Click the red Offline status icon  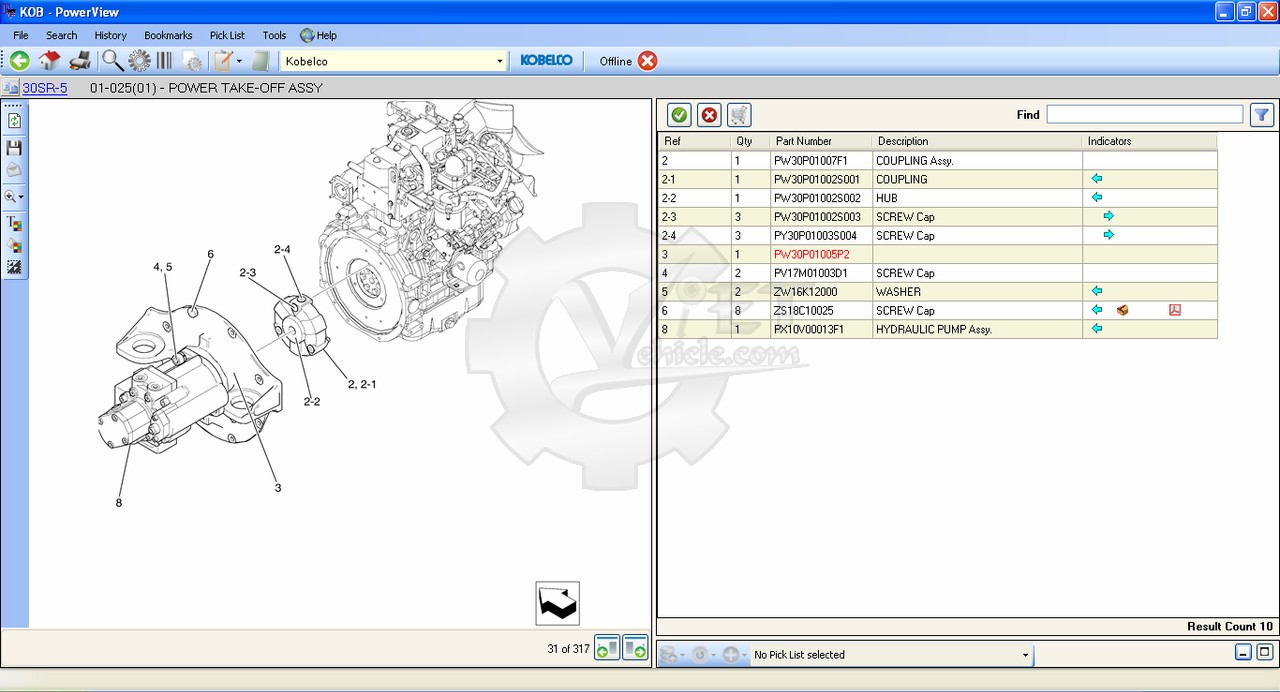point(648,61)
